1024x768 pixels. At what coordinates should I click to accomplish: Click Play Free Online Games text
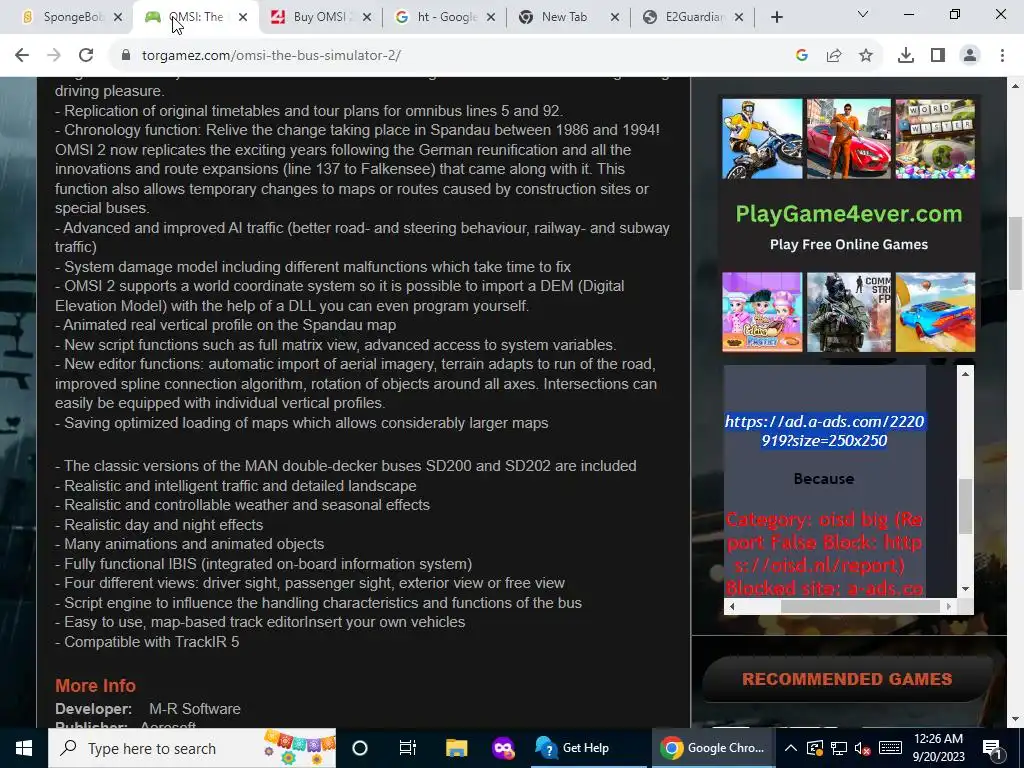pos(849,244)
